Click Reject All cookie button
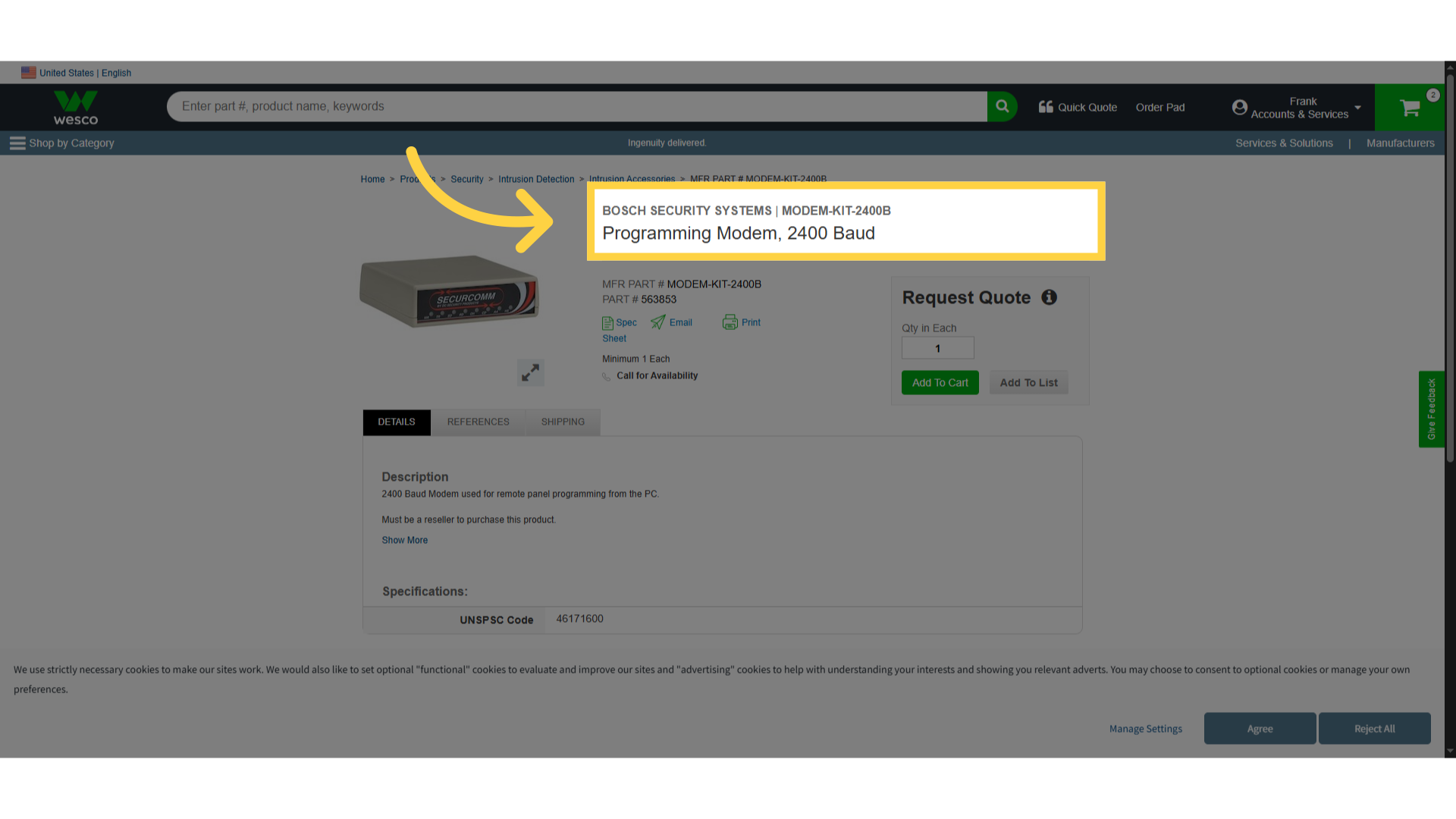Image resolution: width=1456 pixels, height=819 pixels. pos(1374,729)
